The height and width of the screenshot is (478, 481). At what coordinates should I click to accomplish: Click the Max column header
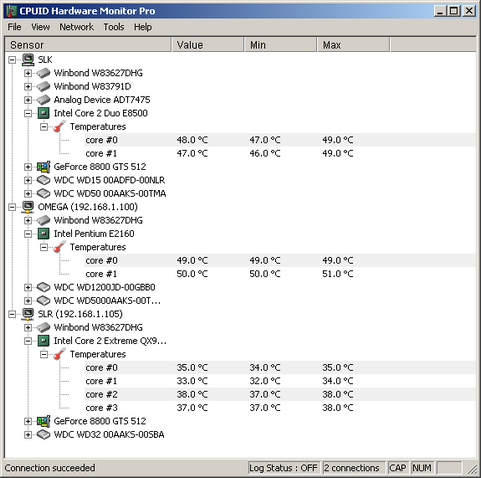(x=353, y=45)
